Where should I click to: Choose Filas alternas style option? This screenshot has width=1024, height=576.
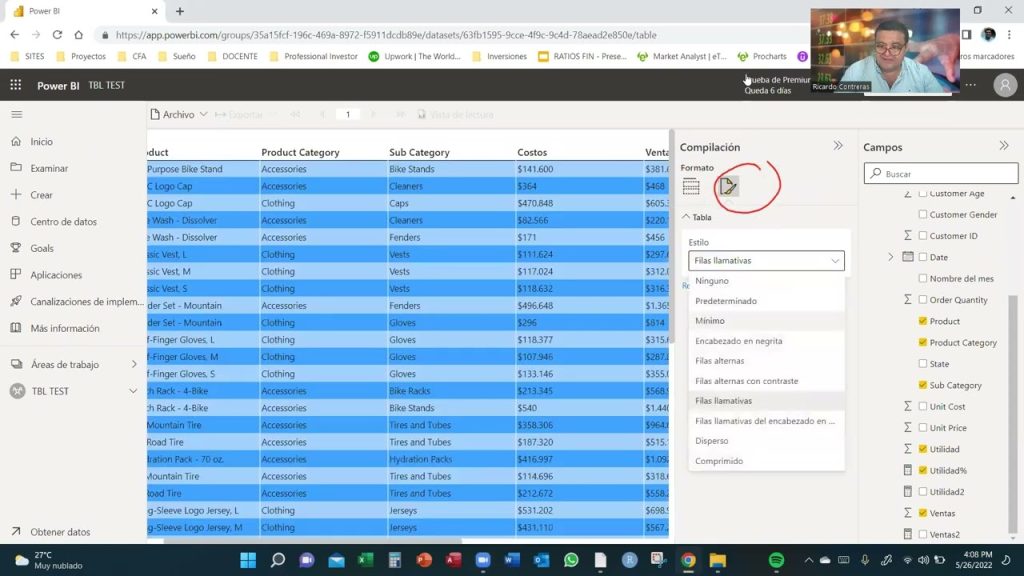point(720,360)
